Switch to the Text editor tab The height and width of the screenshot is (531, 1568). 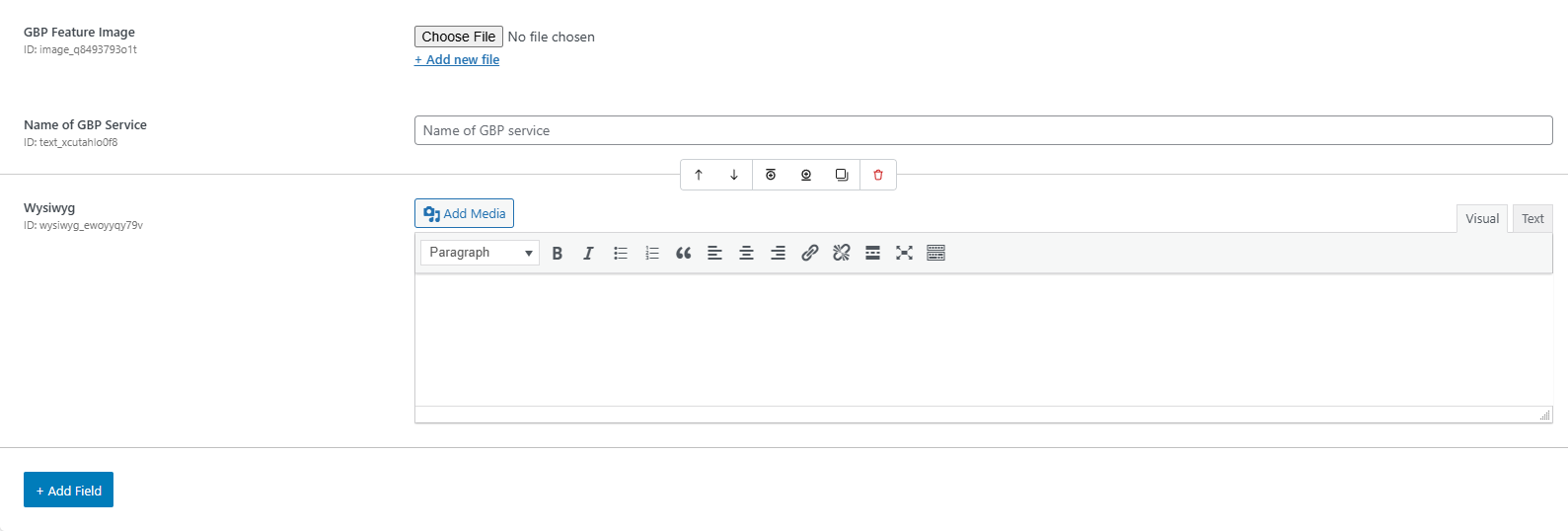pyautogui.click(x=1531, y=219)
